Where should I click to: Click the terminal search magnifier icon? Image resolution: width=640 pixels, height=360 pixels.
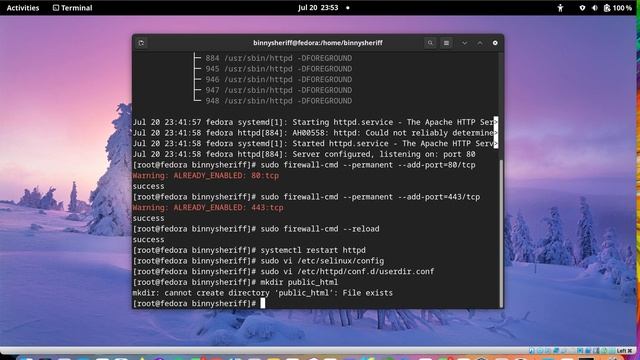(430, 43)
